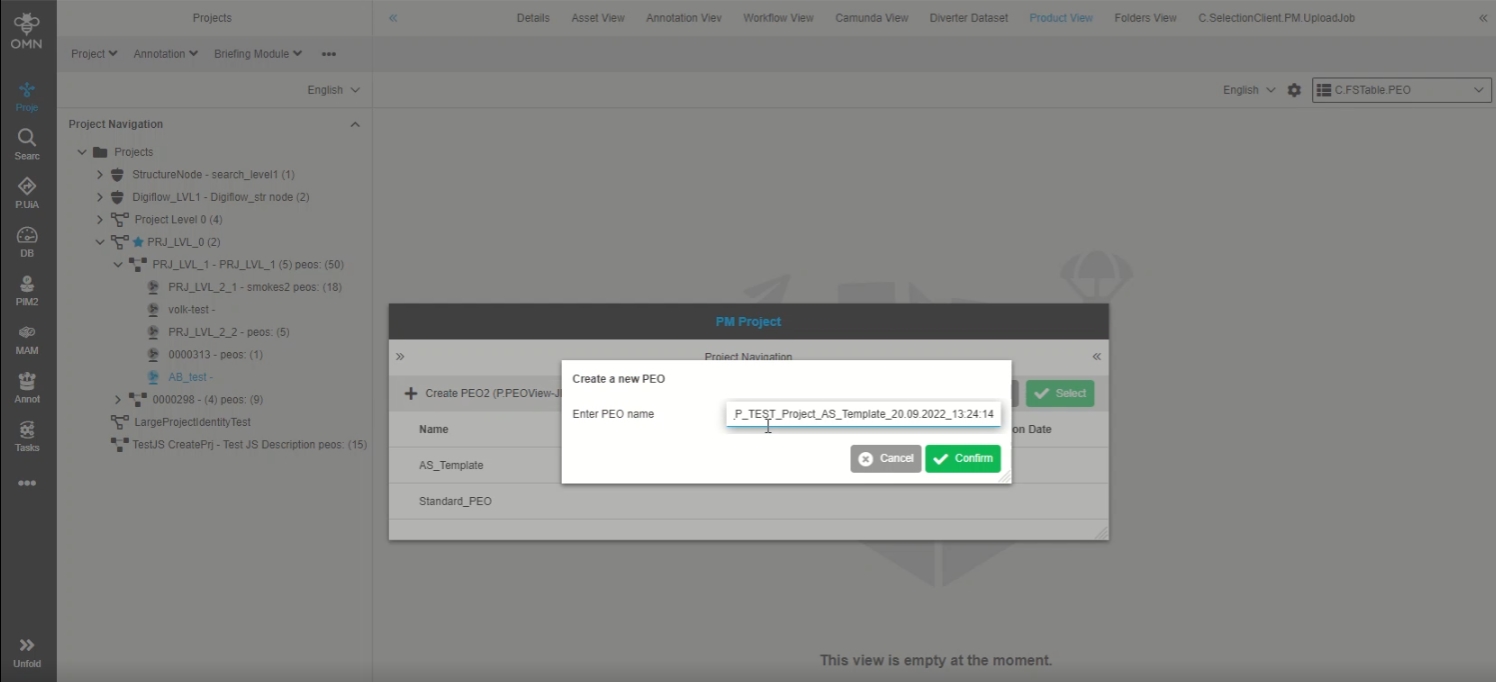Open the Annotation dropdown menu
This screenshot has height=682, width=1496.
pyautogui.click(x=166, y=54)
